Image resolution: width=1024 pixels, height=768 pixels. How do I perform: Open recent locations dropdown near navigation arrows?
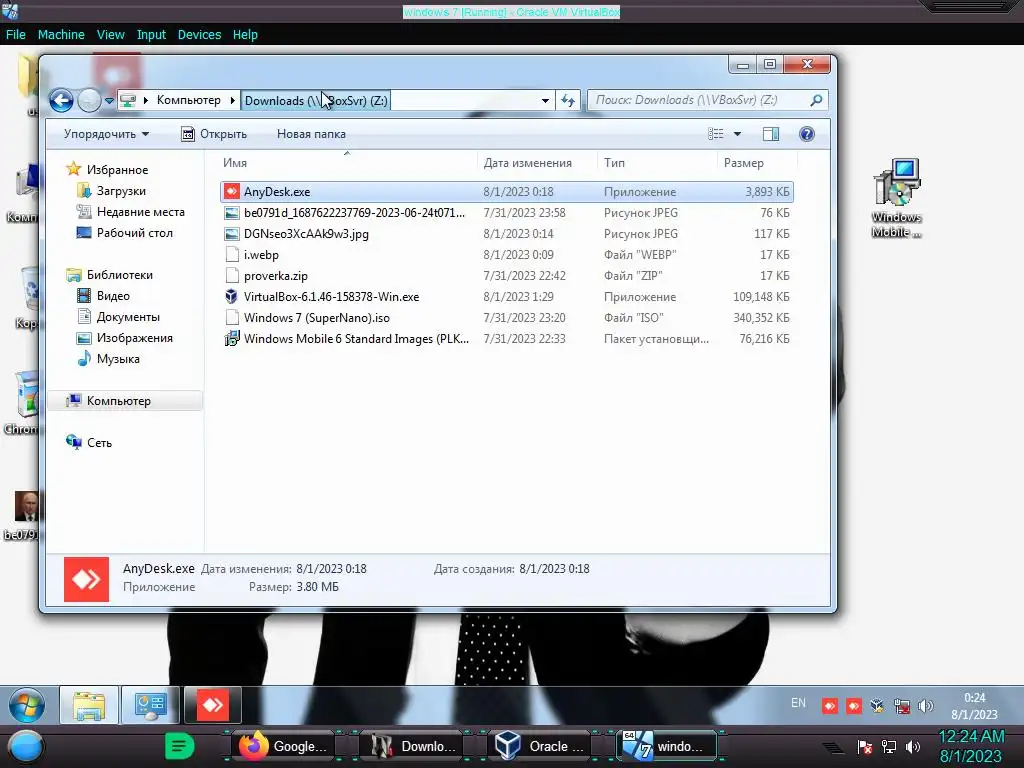109,101
